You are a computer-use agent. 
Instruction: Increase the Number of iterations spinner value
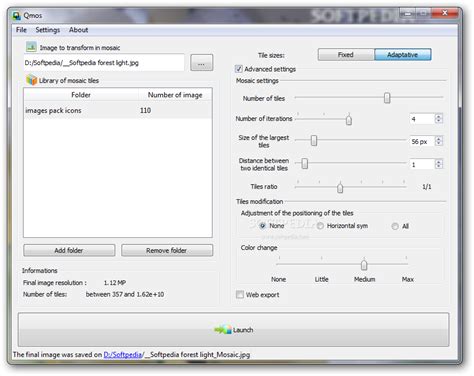[439, 116]
